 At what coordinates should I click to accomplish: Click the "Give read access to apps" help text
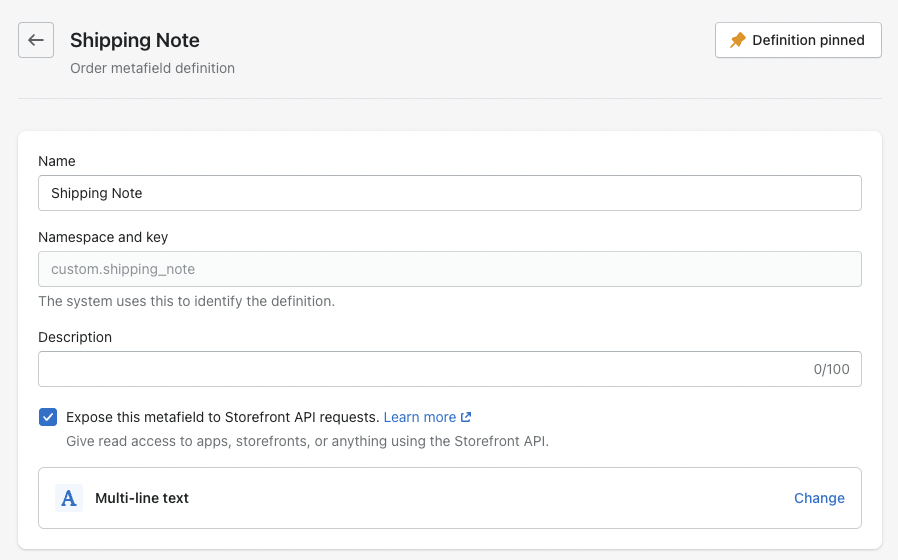(307, 440)
